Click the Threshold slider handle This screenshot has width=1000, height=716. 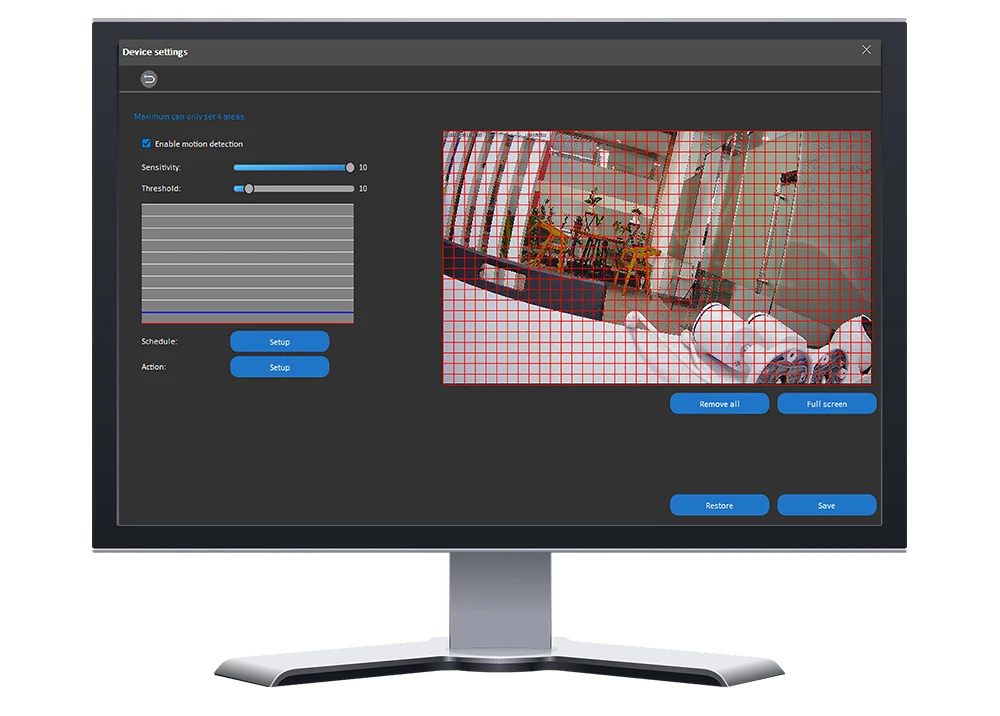[249, 188]
